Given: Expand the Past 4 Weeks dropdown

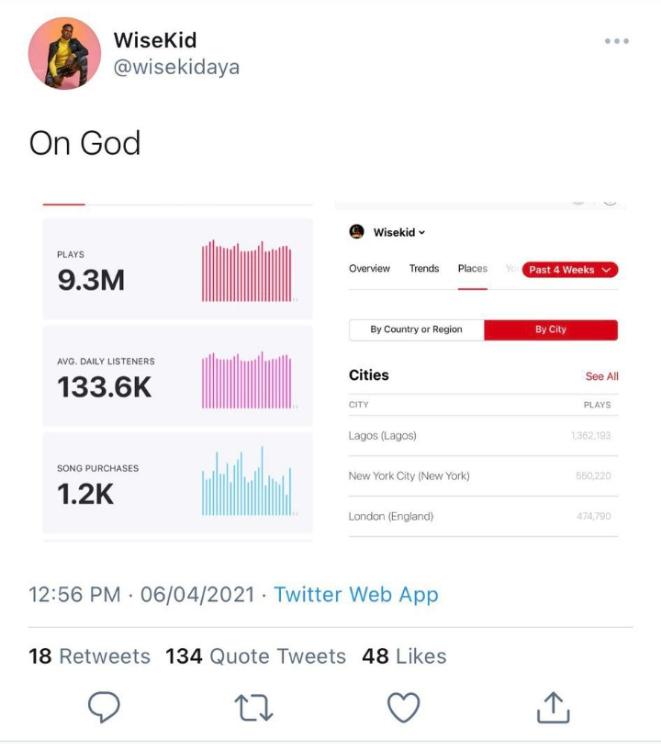Looking at the screenshot, I should point(570,270).
